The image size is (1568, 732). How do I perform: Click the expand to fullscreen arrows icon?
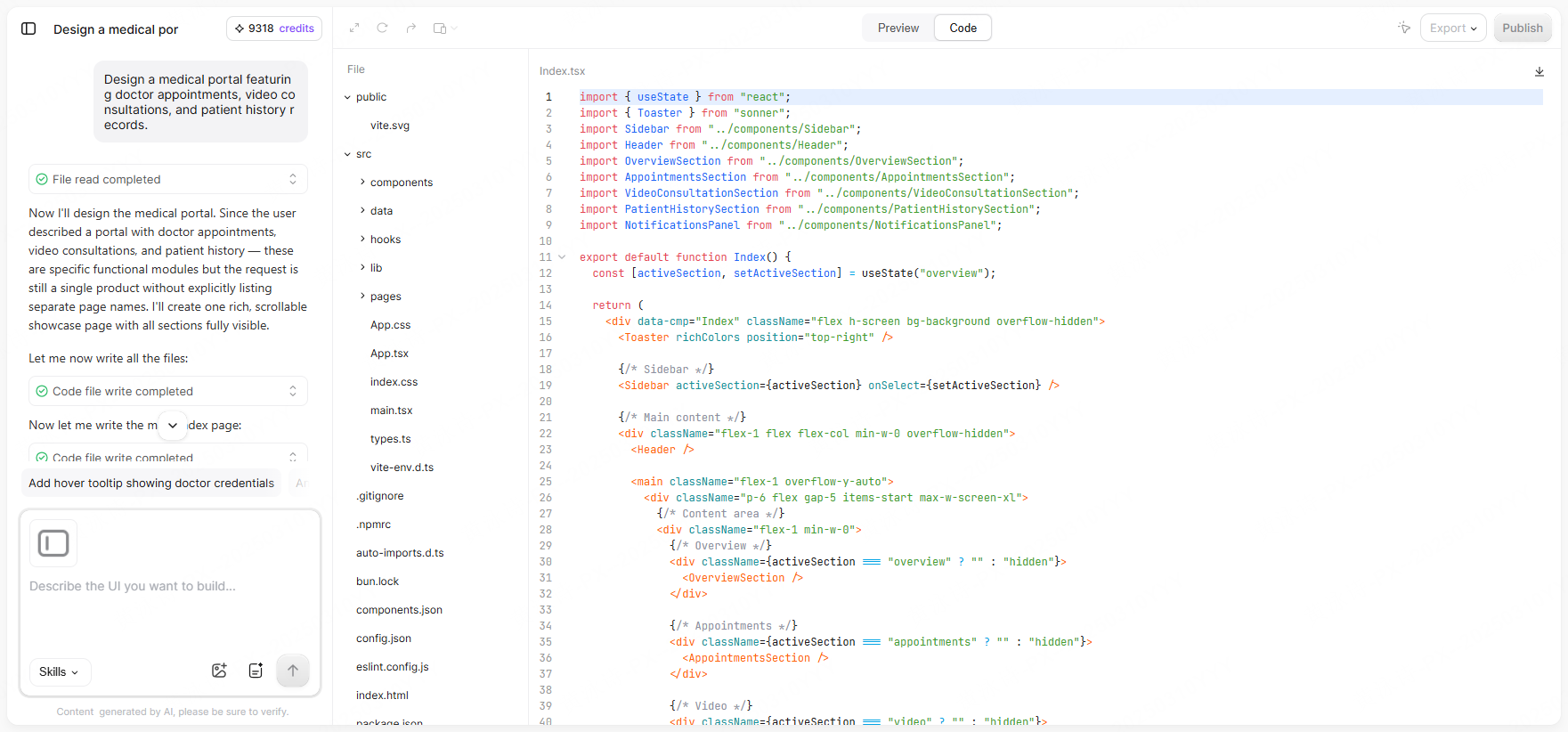click(x=354, y=28)
